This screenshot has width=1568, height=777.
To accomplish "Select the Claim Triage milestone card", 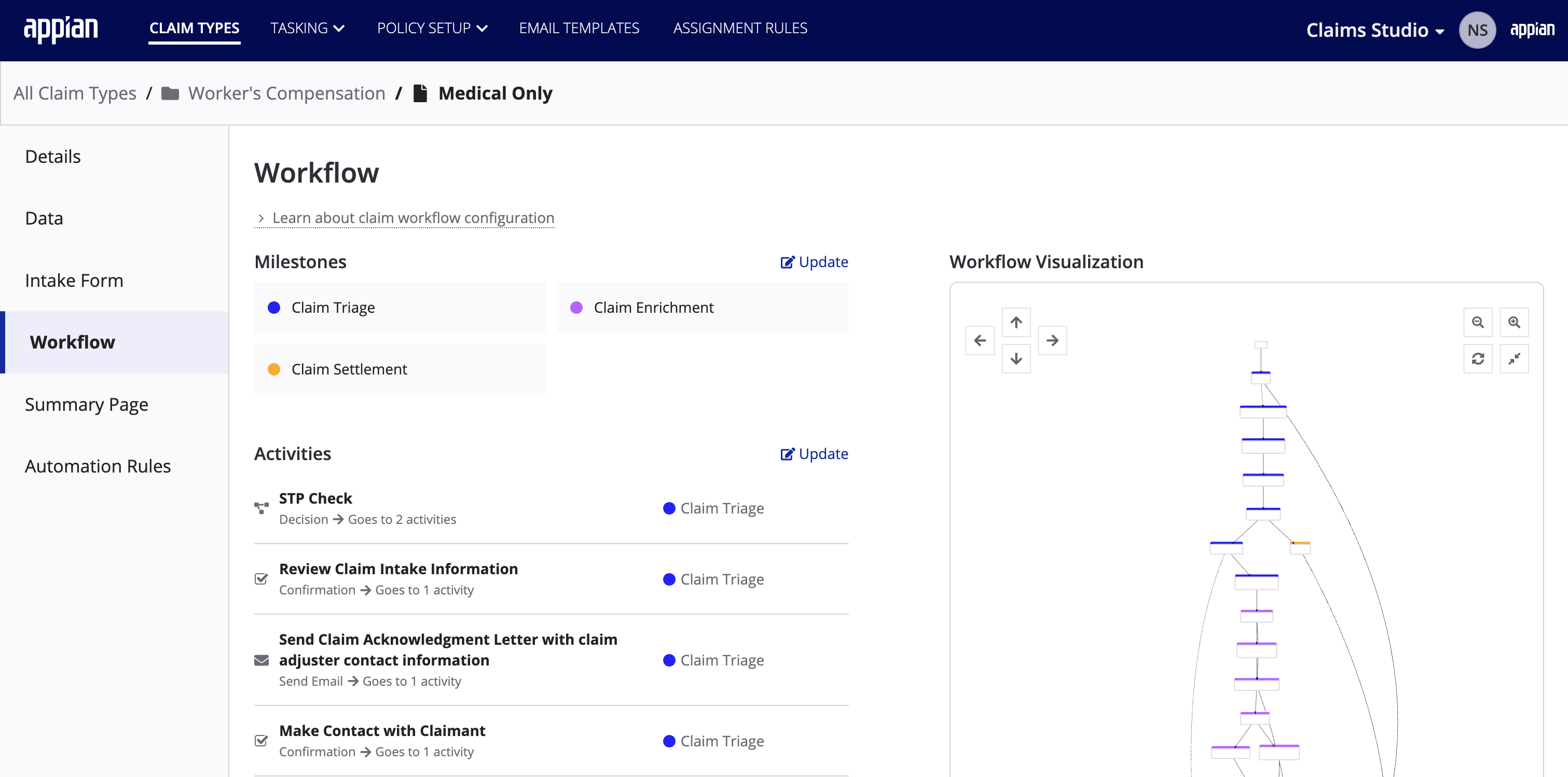I will coord(400,307).
